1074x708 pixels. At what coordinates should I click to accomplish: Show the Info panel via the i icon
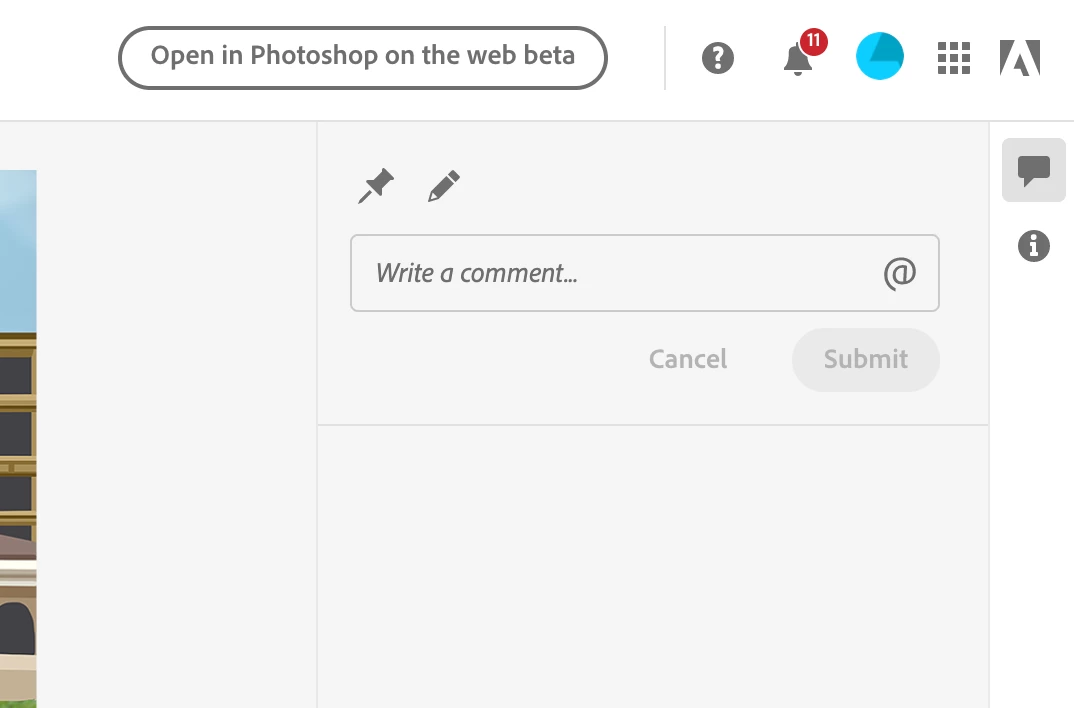click(x=1034, y=245)
